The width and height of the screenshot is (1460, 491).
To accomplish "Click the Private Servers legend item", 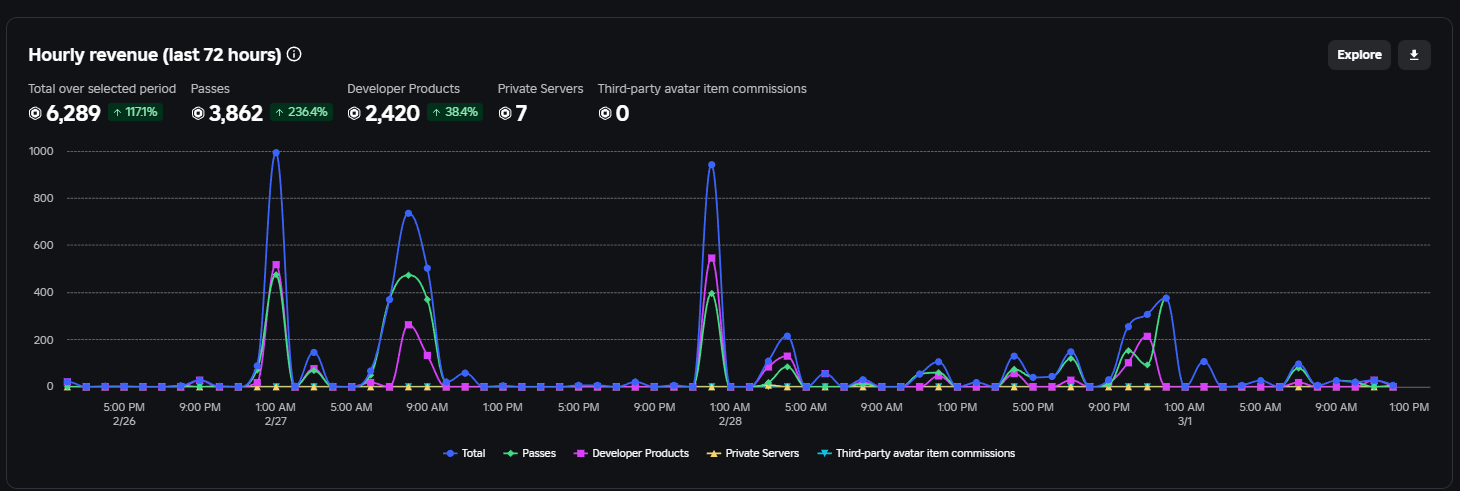I will (x=753, y=453).
